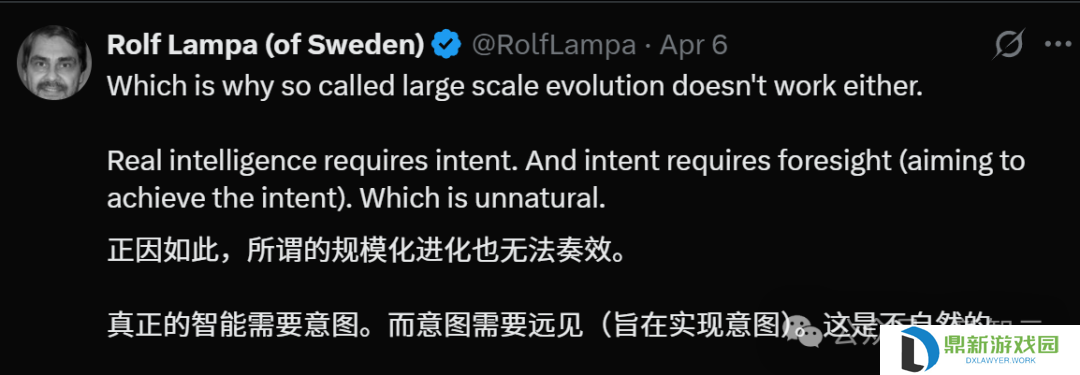The image size is (1080, 375).
Task: Click the "Which is unnatural." sentence
Action: click(x=482, y=199)
